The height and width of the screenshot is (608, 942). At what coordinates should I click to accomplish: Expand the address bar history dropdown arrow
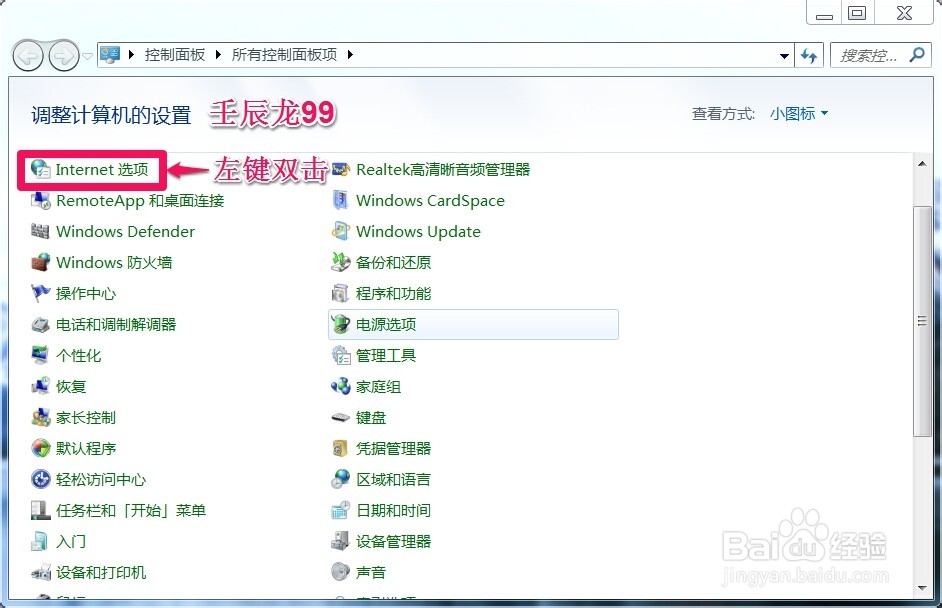coord(784,56)
